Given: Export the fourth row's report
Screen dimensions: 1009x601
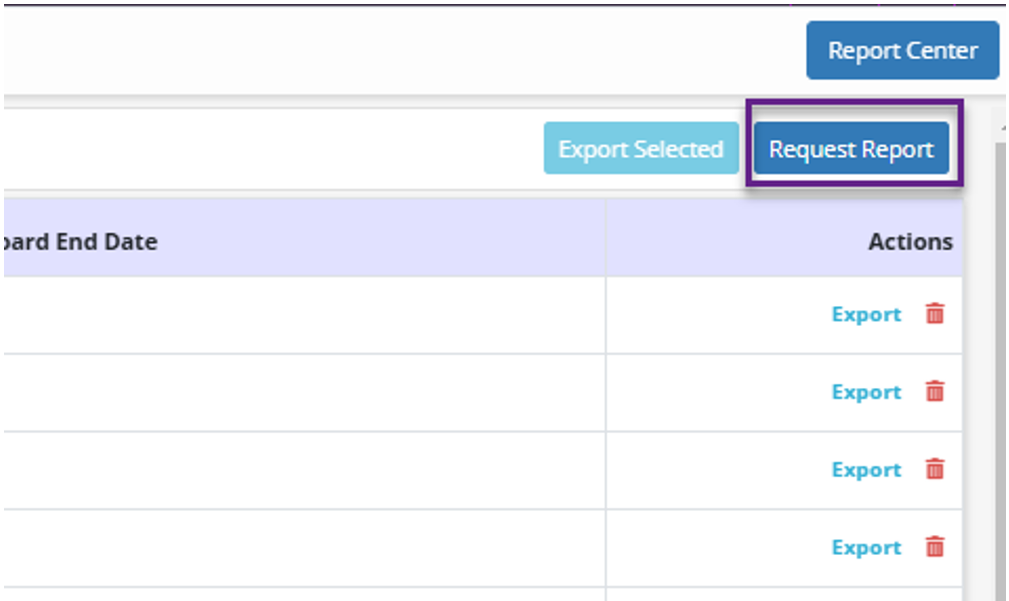Looking at the screenshot, I should pyautogui.click(x=866, y=547).
